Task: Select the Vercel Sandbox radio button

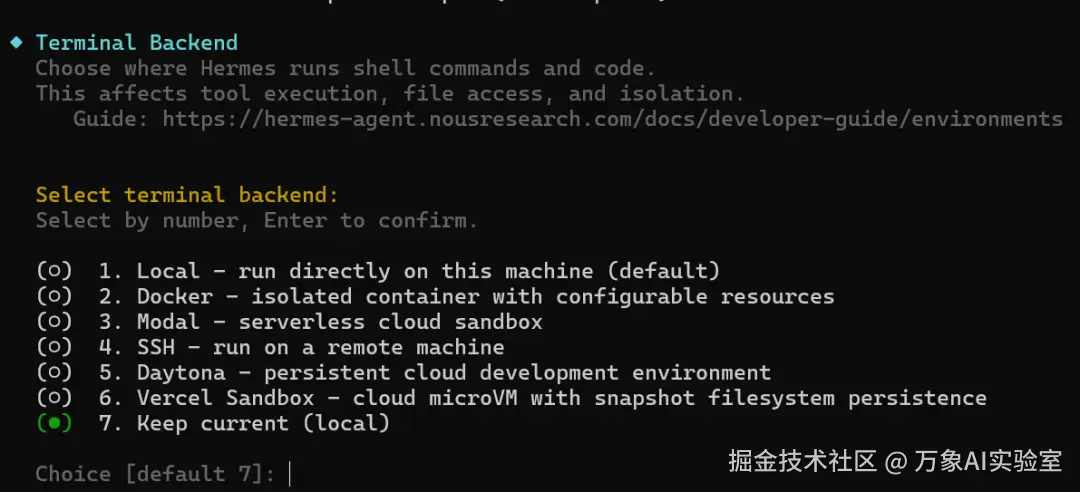Action: (54, 398)
